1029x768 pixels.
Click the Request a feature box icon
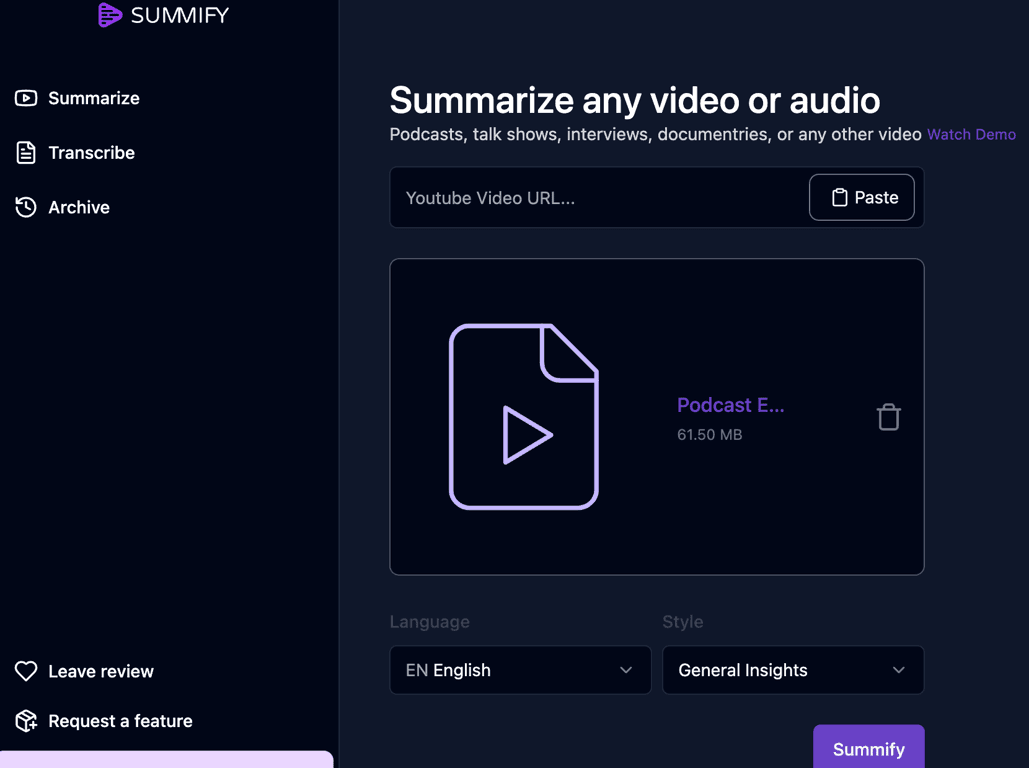(x=26, y=720)
